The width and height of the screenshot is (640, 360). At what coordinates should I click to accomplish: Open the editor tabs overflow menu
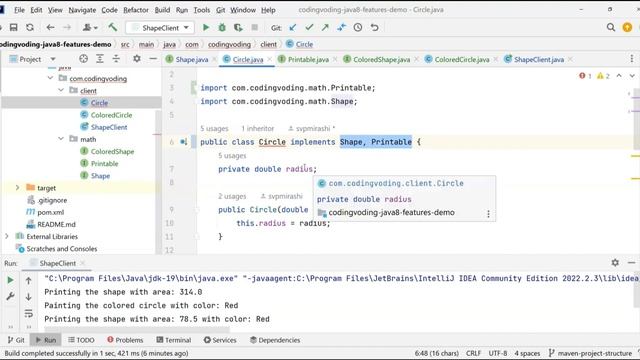click(x=632, y=59)
